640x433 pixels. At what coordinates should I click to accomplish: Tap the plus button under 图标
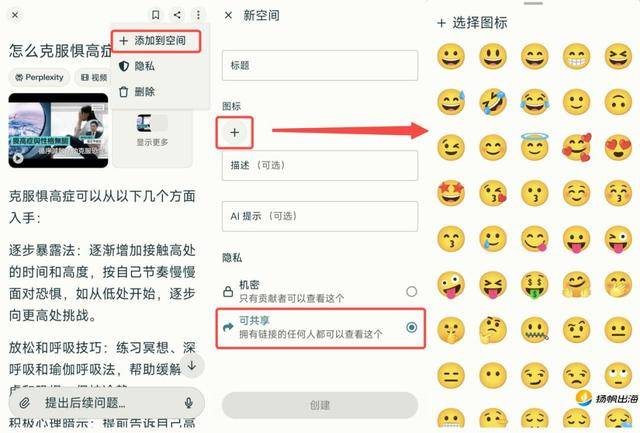click(234, 133)
